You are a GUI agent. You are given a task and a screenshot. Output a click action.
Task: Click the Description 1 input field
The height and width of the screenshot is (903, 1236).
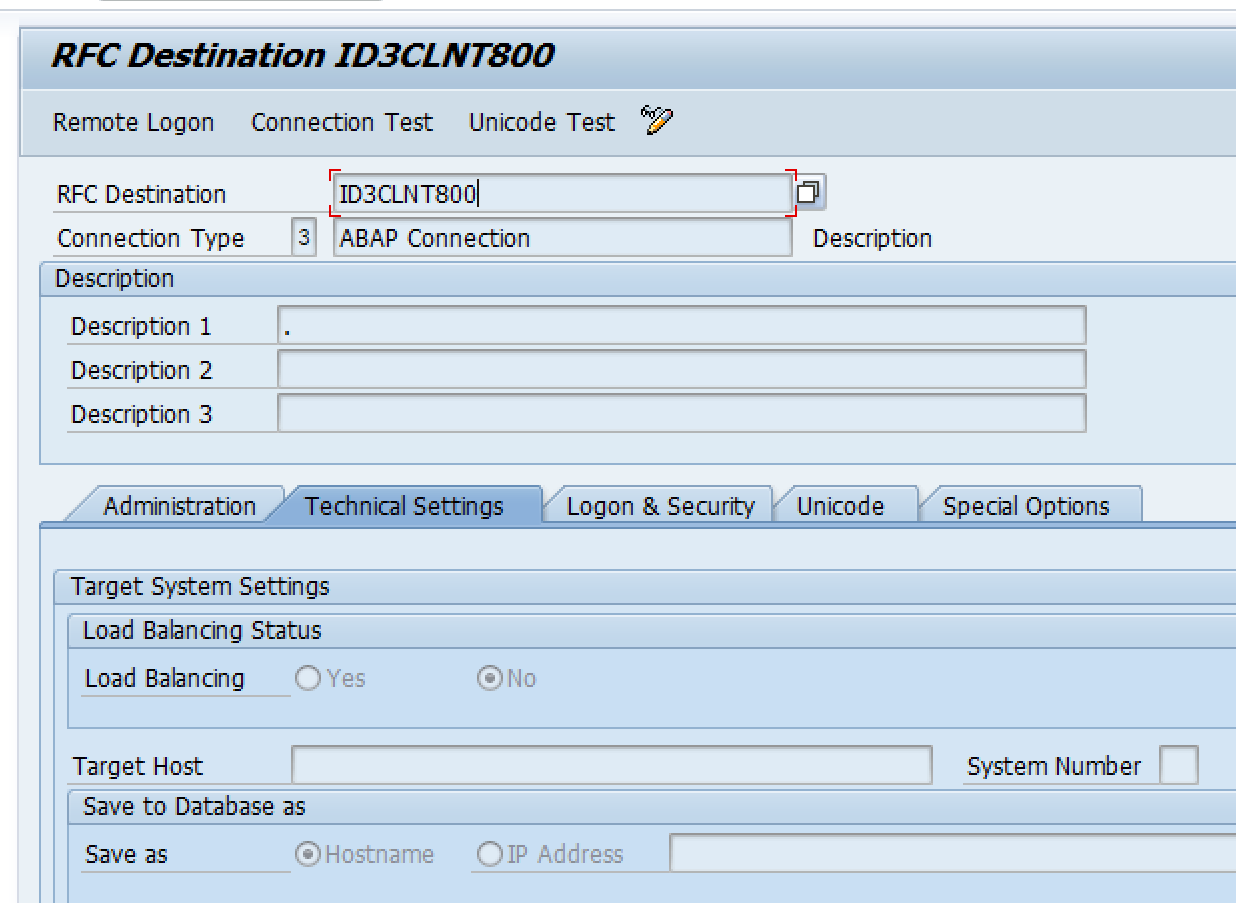pos(680,326)
